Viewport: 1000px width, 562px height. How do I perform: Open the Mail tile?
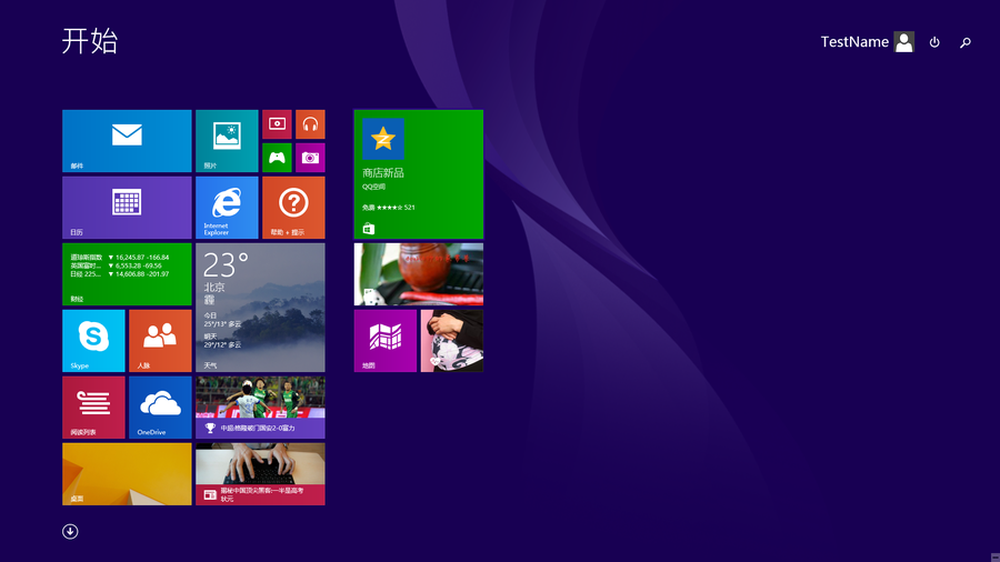coord(127,141)
